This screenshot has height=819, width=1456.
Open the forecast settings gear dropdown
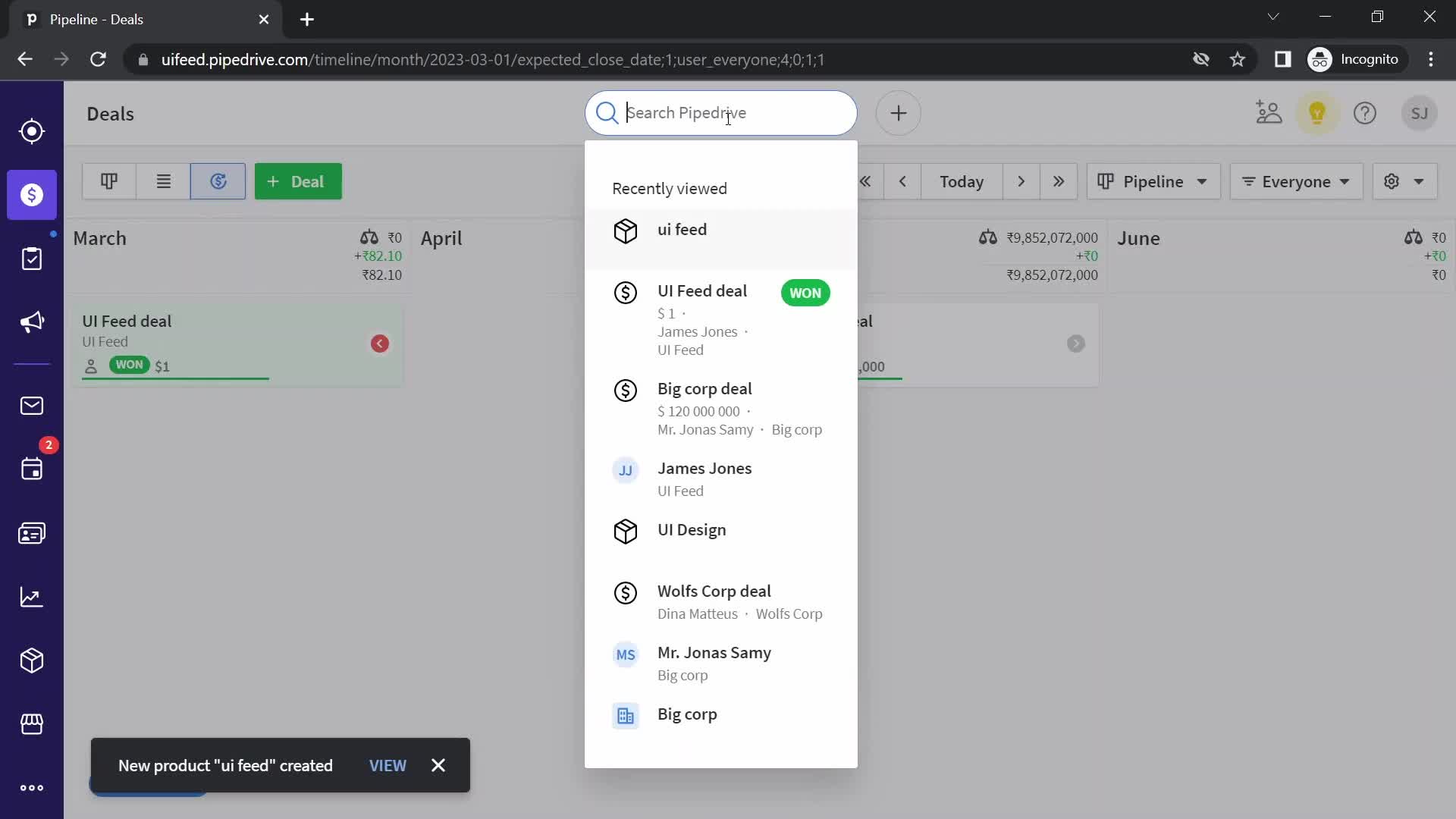coord(1404,181)
